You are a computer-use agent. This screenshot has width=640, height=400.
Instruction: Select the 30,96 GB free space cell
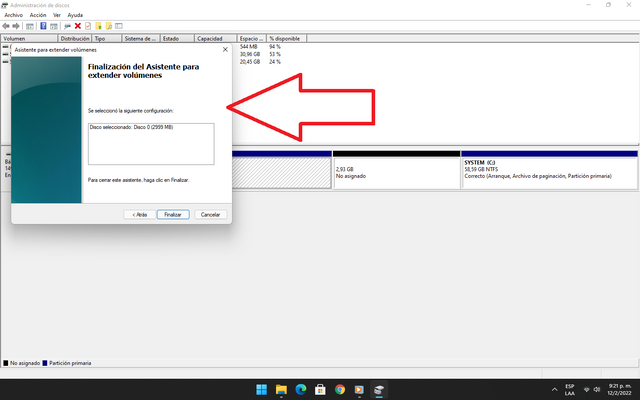(x=250, y=54)
